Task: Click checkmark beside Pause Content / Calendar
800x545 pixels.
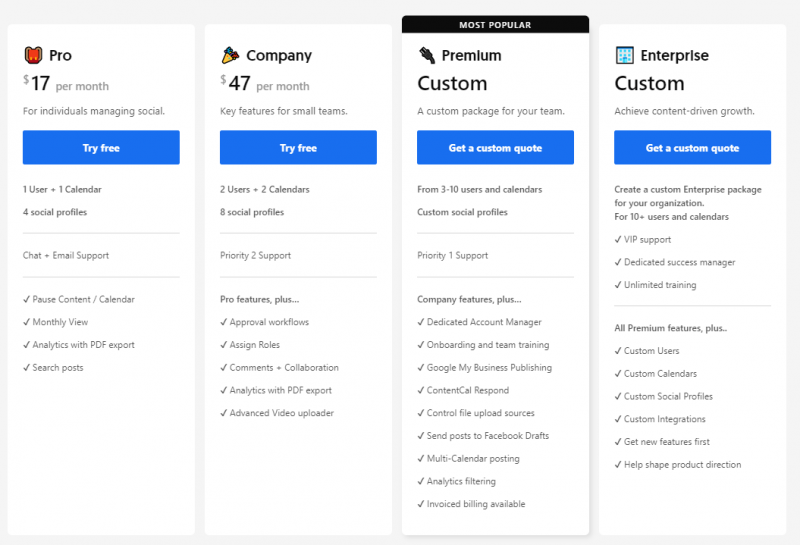Action: pyautogui.click(x=27, y=300)
